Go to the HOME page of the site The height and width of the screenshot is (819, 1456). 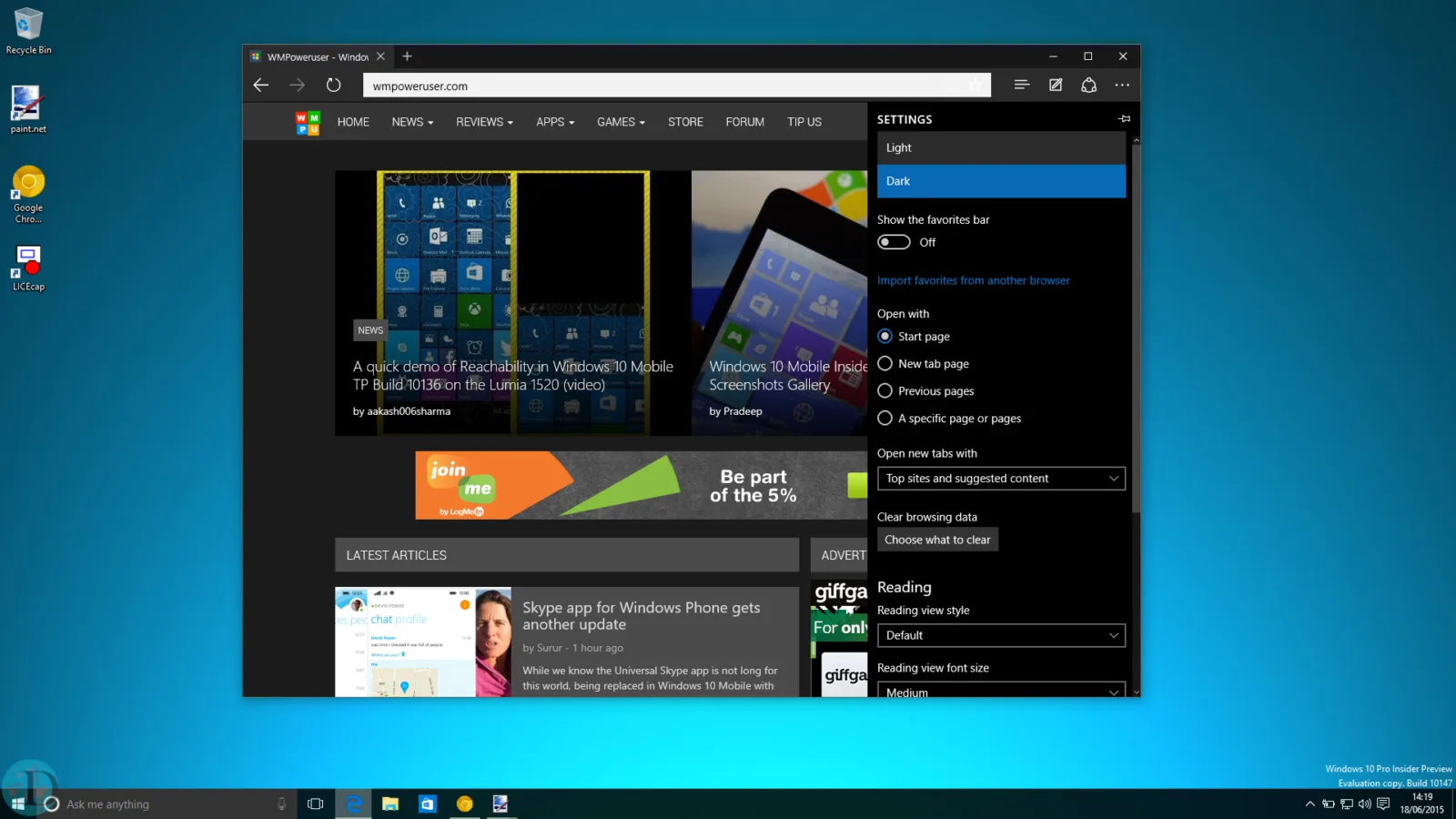click(x=353, y=122)
